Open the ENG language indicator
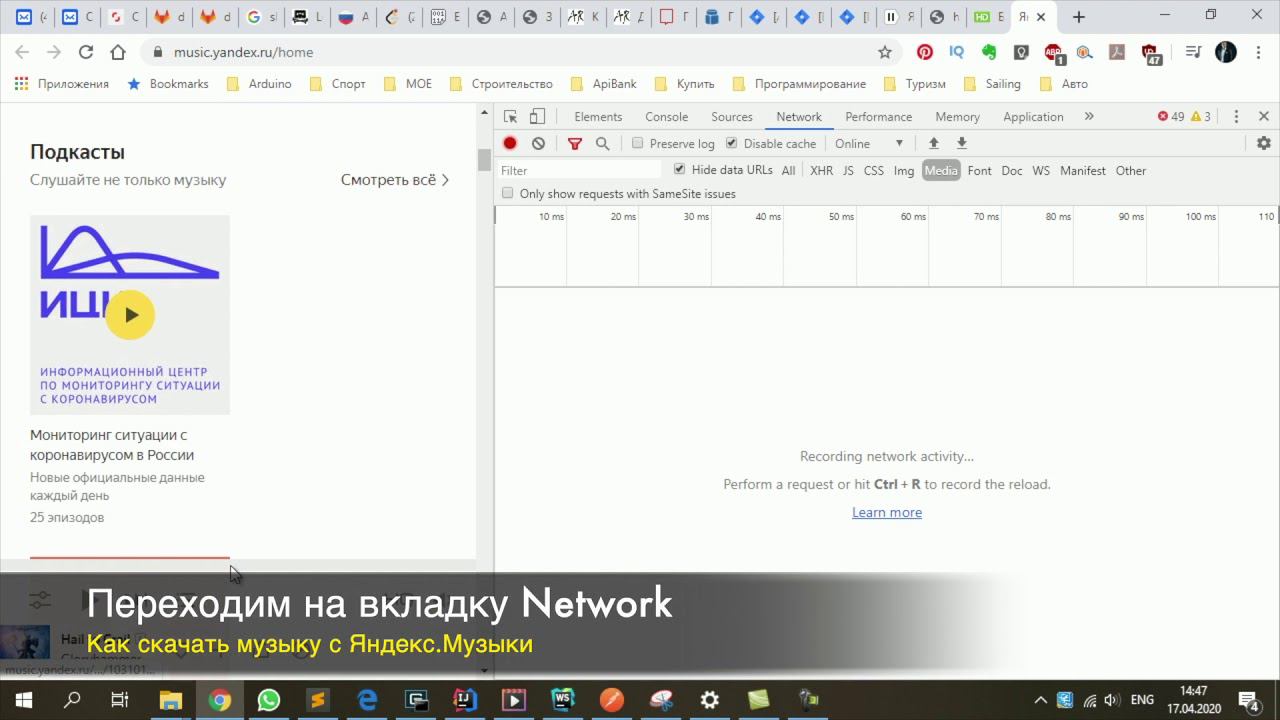This screenshot has height=720, width=1280. pos(1142,700)
